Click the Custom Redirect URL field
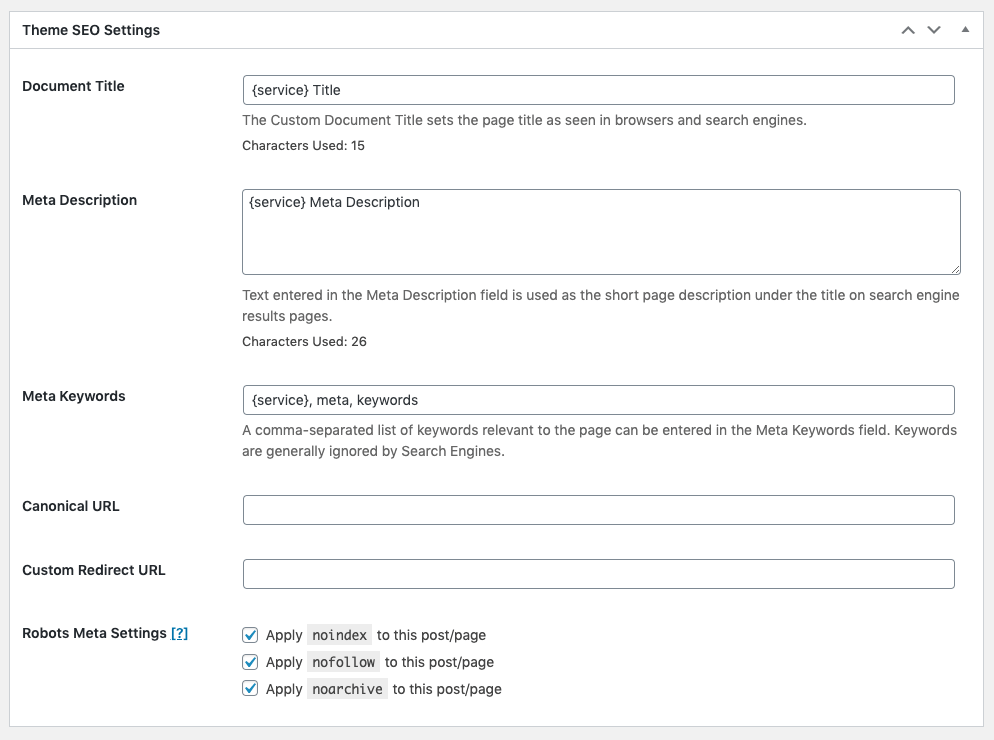 pos(598,574)
